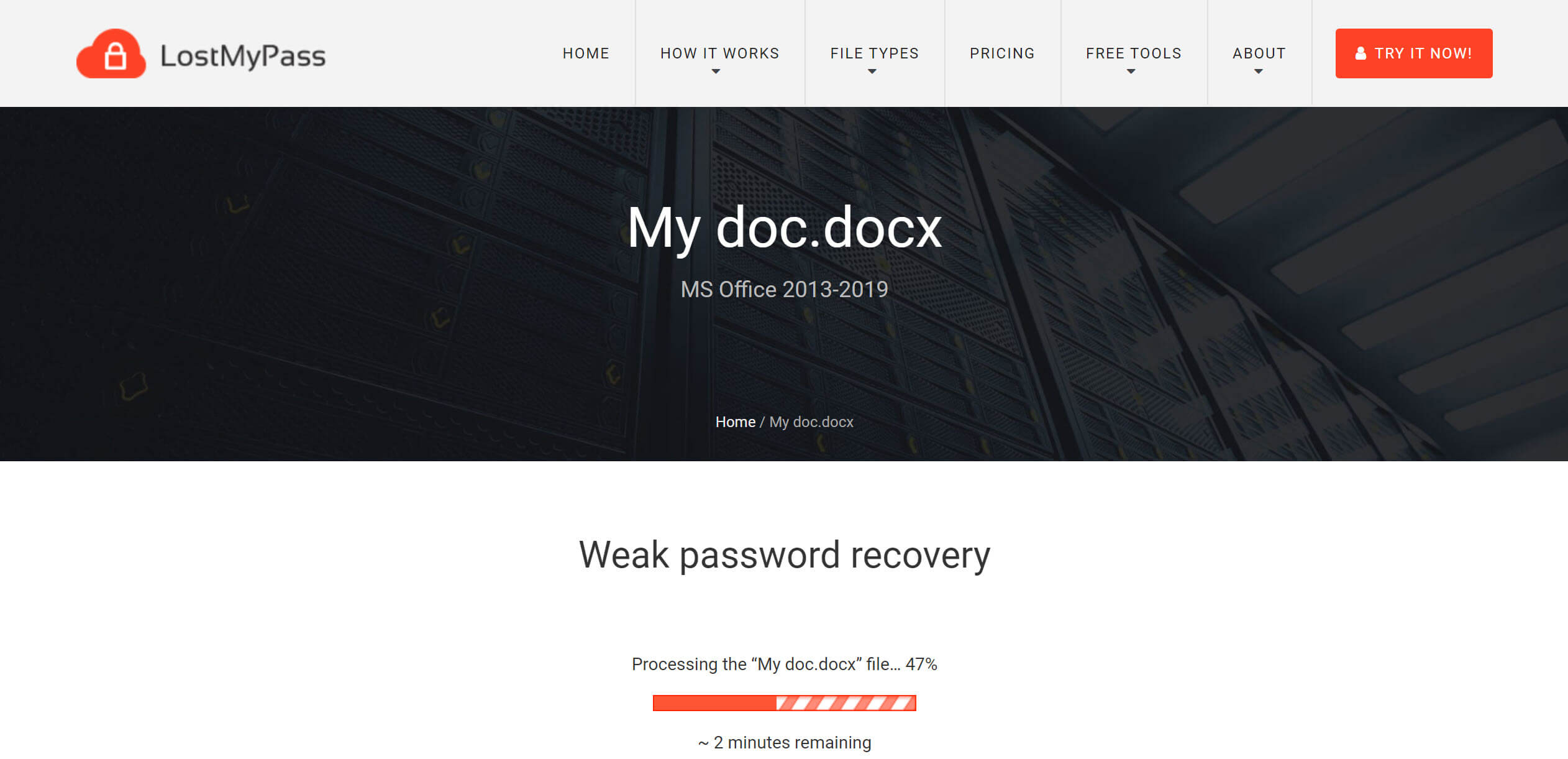The width and height of the screenshot is (1568, 759).
Task: Expand the FREE TOOLS dropdown menu
Action: click(x=1134, y=53)
